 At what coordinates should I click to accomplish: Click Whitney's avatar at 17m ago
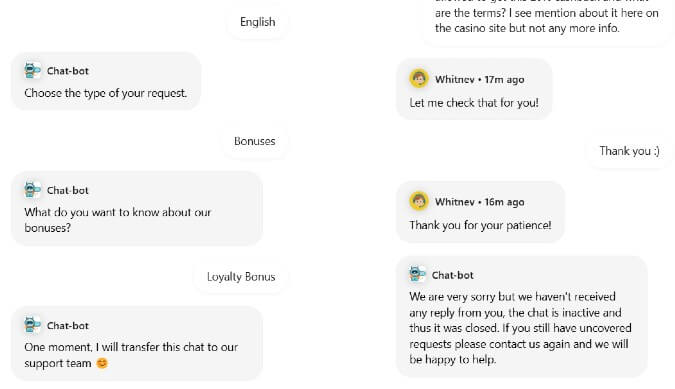coord(418,79)
